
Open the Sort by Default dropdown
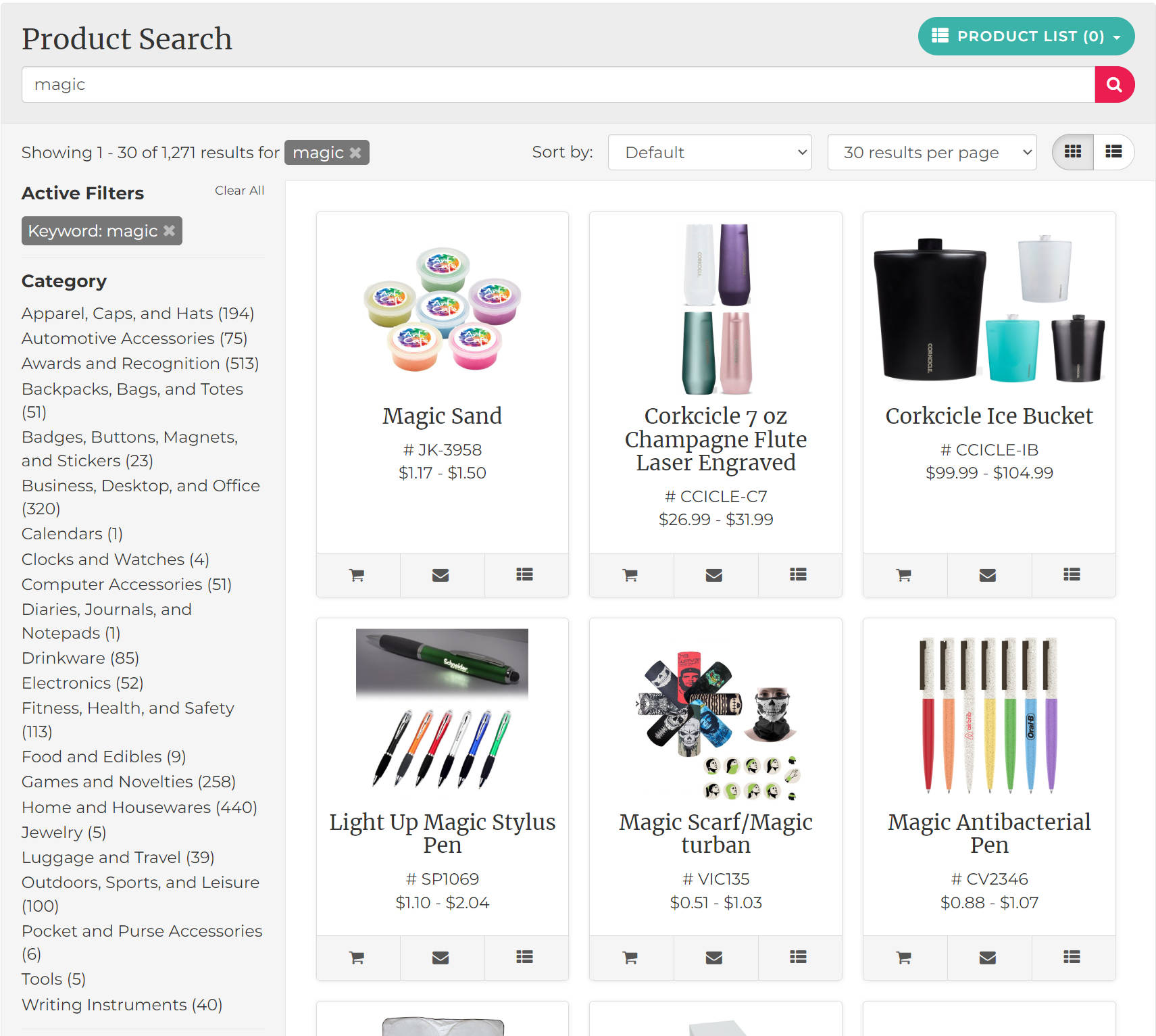coord(709,152)
